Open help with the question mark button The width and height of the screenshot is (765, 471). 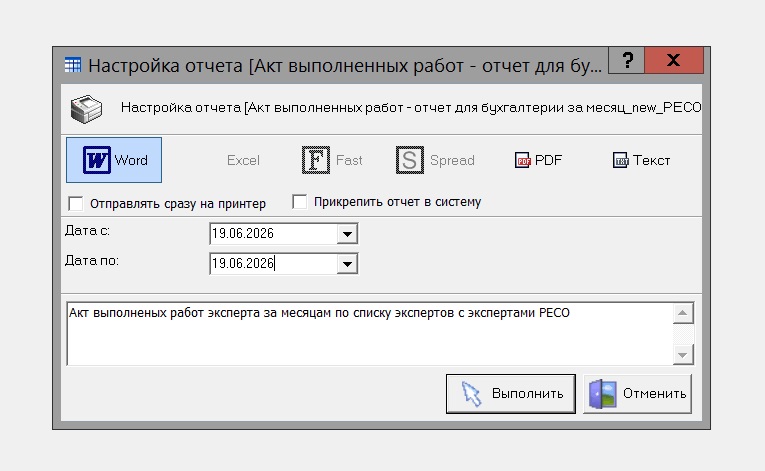[x=626, y=61]
